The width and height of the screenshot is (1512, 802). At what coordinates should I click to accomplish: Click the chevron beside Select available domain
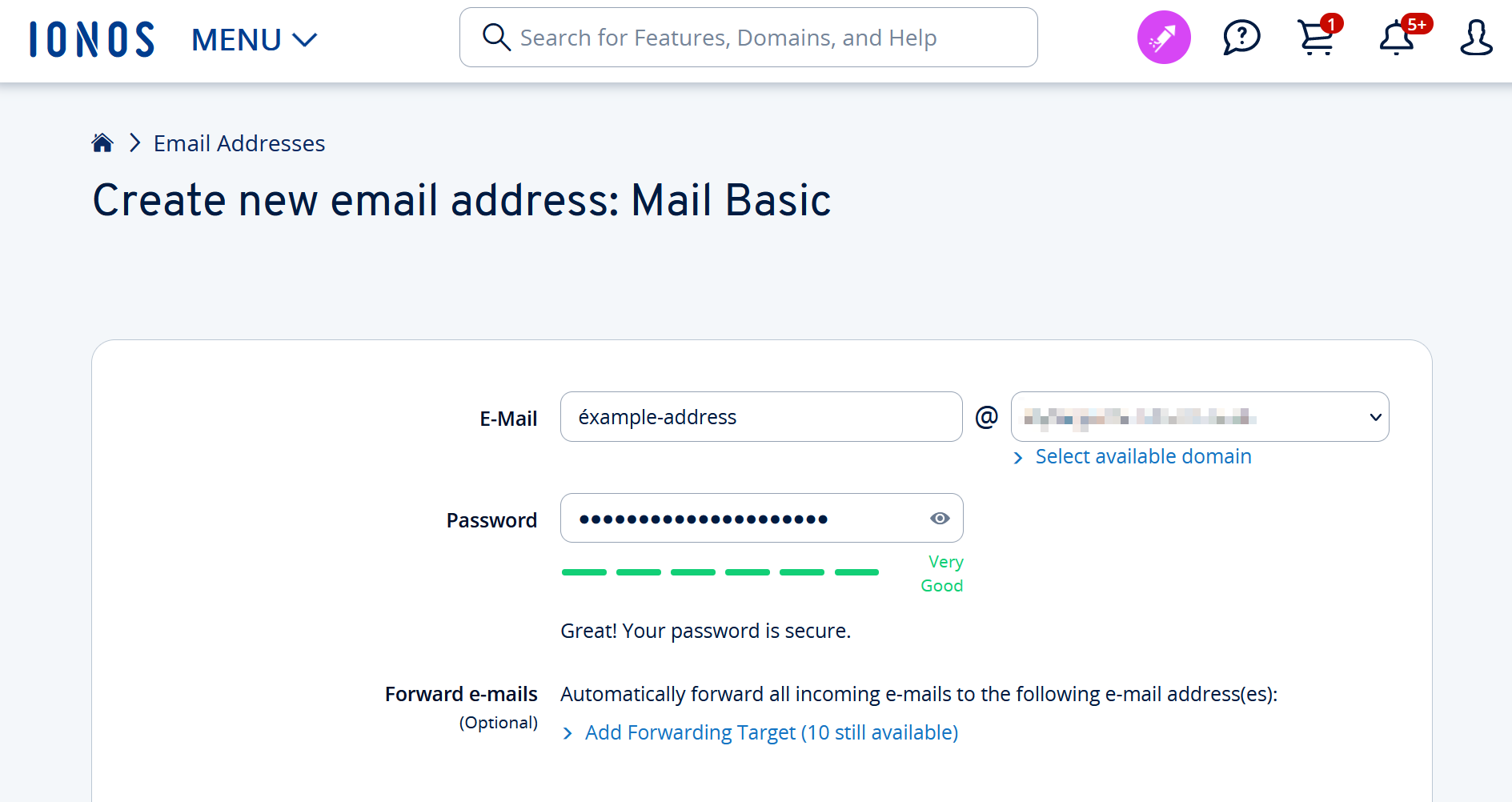pos(1018,458)
